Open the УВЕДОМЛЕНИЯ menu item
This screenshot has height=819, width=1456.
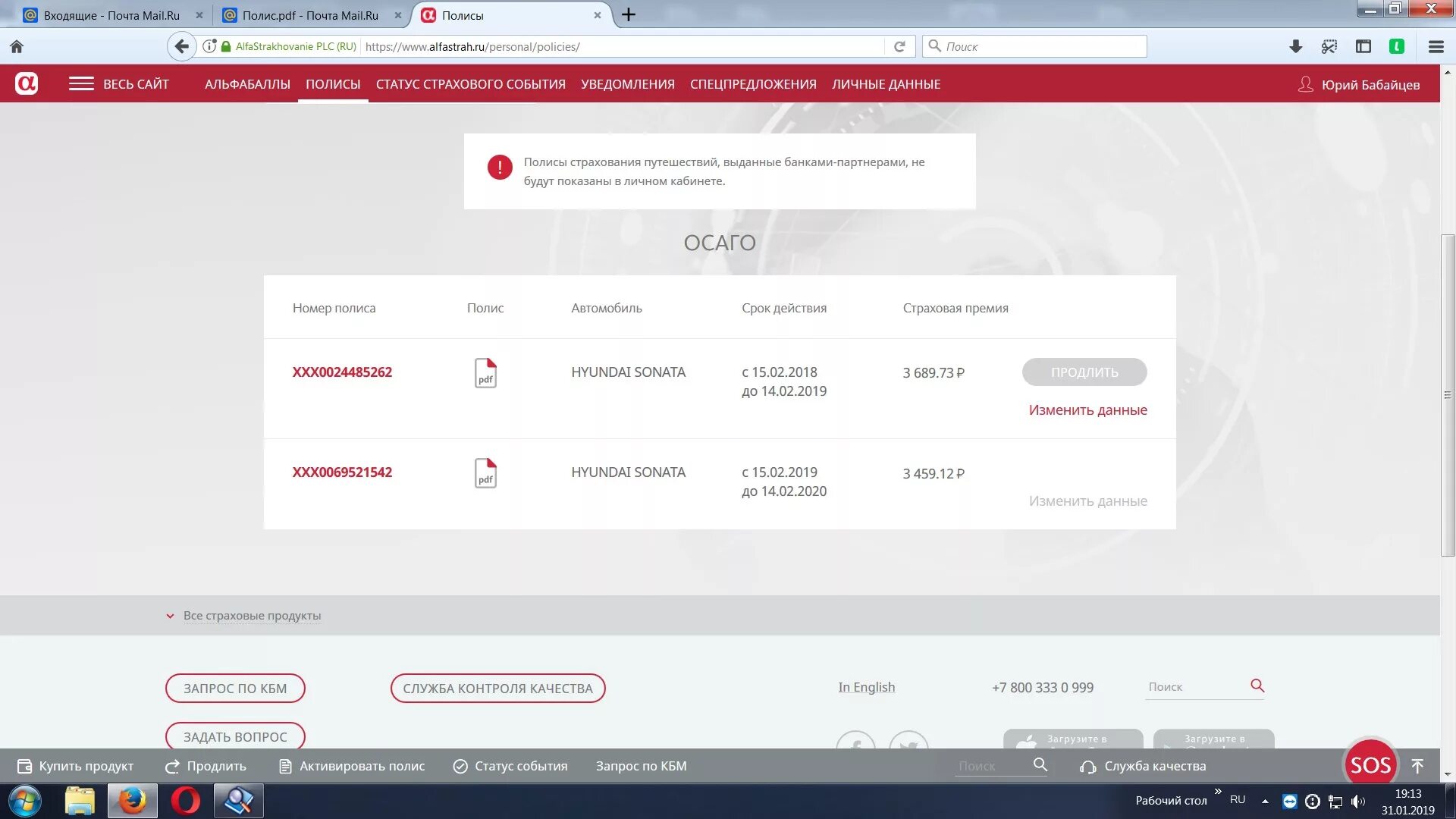coord(628,84)
